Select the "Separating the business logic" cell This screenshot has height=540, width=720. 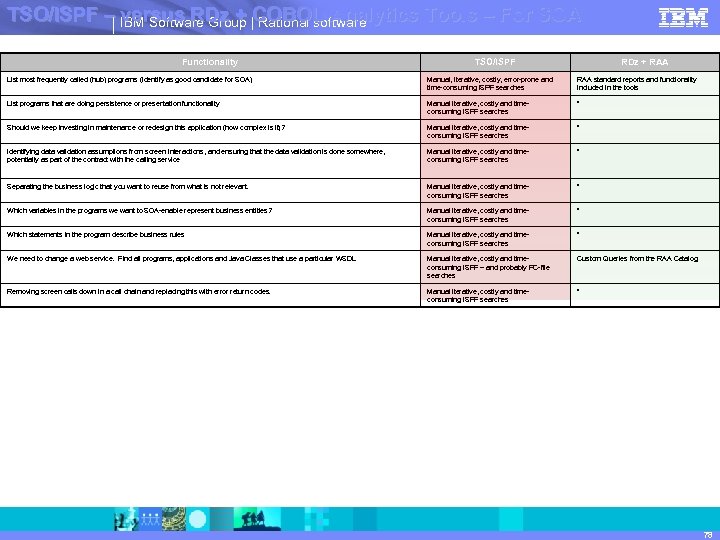210,191
